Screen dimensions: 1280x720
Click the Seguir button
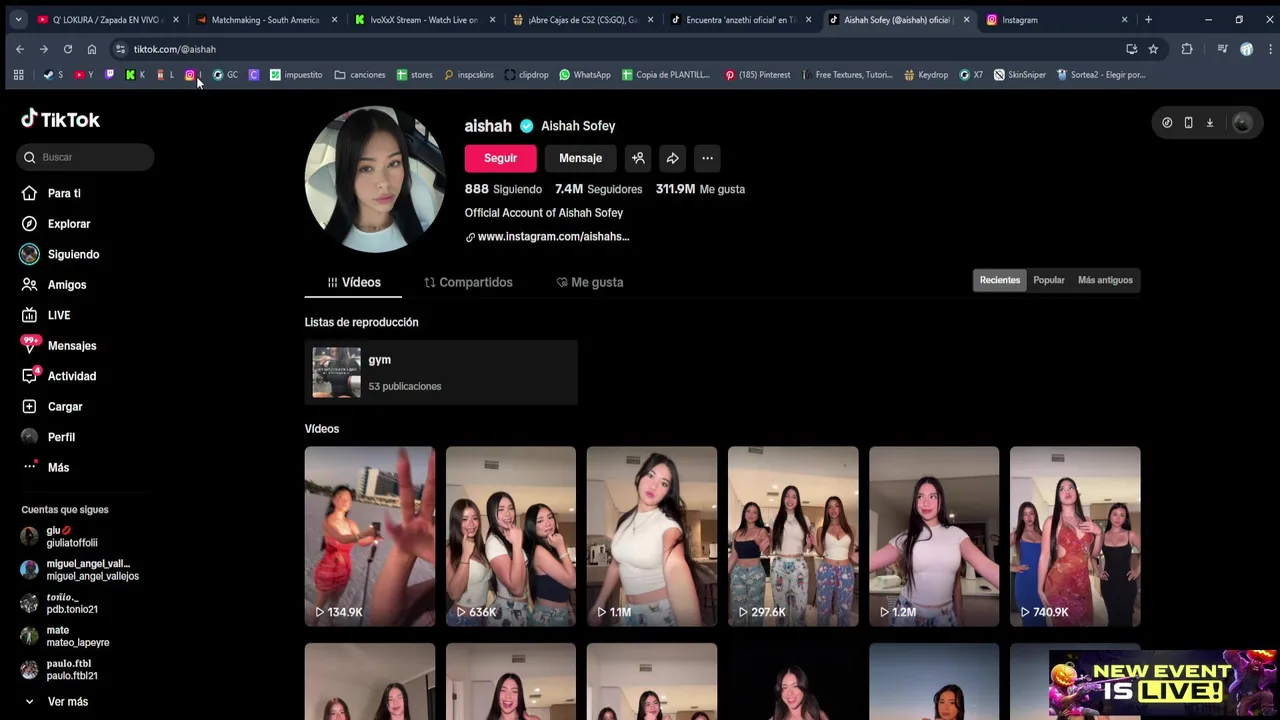tap(500, 158)
